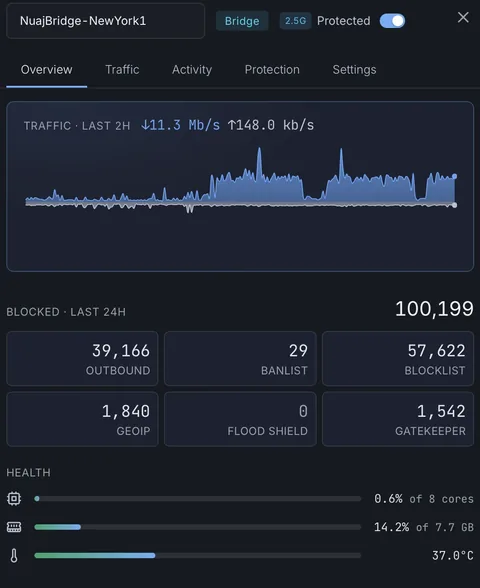480x588 pixels.
Task: Click the Bridge type badge
Action: tap(242, 21)
